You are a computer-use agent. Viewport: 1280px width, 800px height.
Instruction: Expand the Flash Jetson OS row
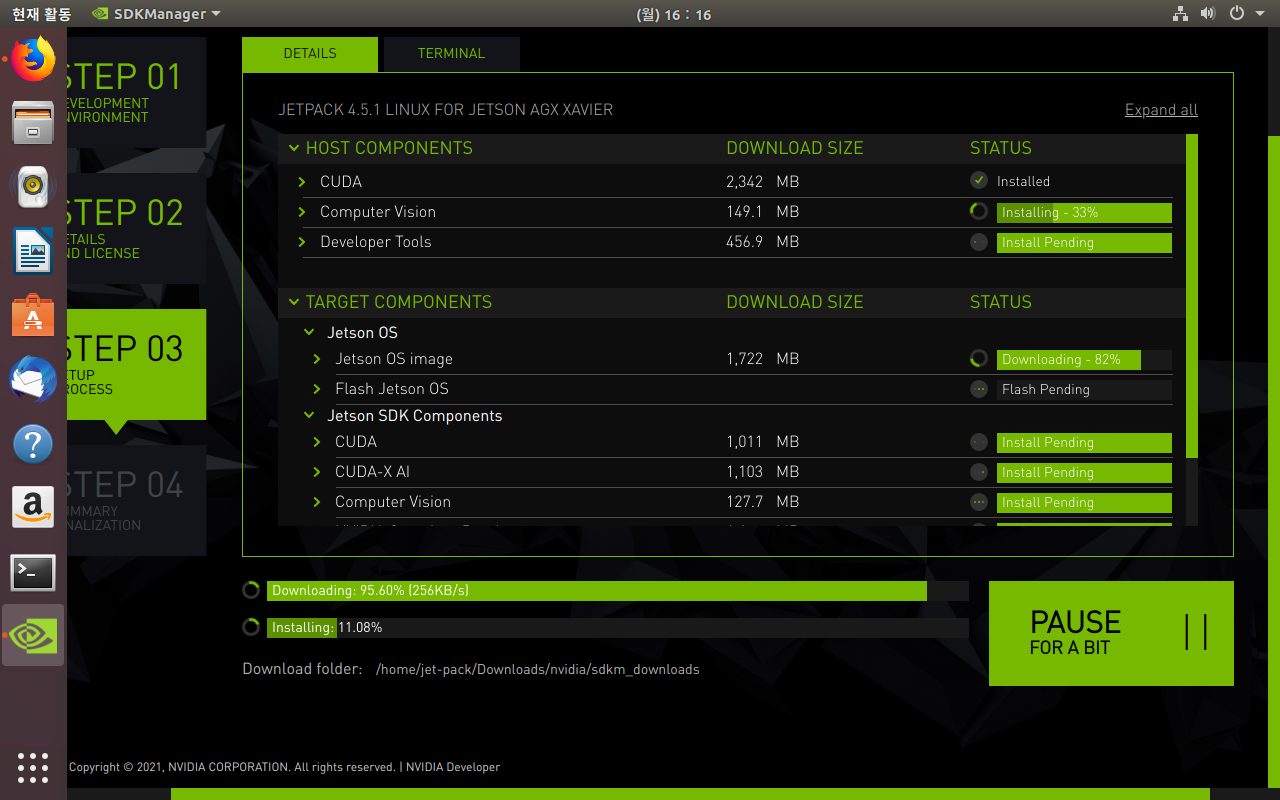point(317,389)
